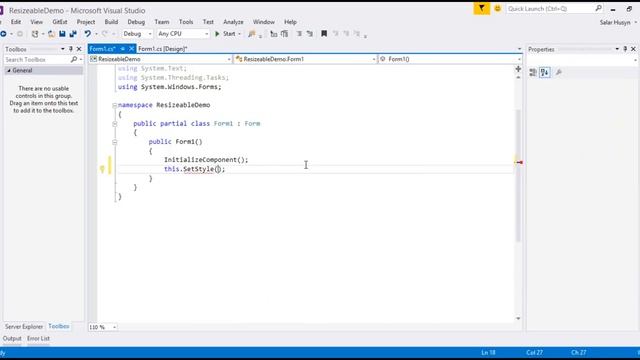The height and width of the screenshot is (360, 640).
Task: Close the Form1.cs tab
Action: [x=131, y=49]
